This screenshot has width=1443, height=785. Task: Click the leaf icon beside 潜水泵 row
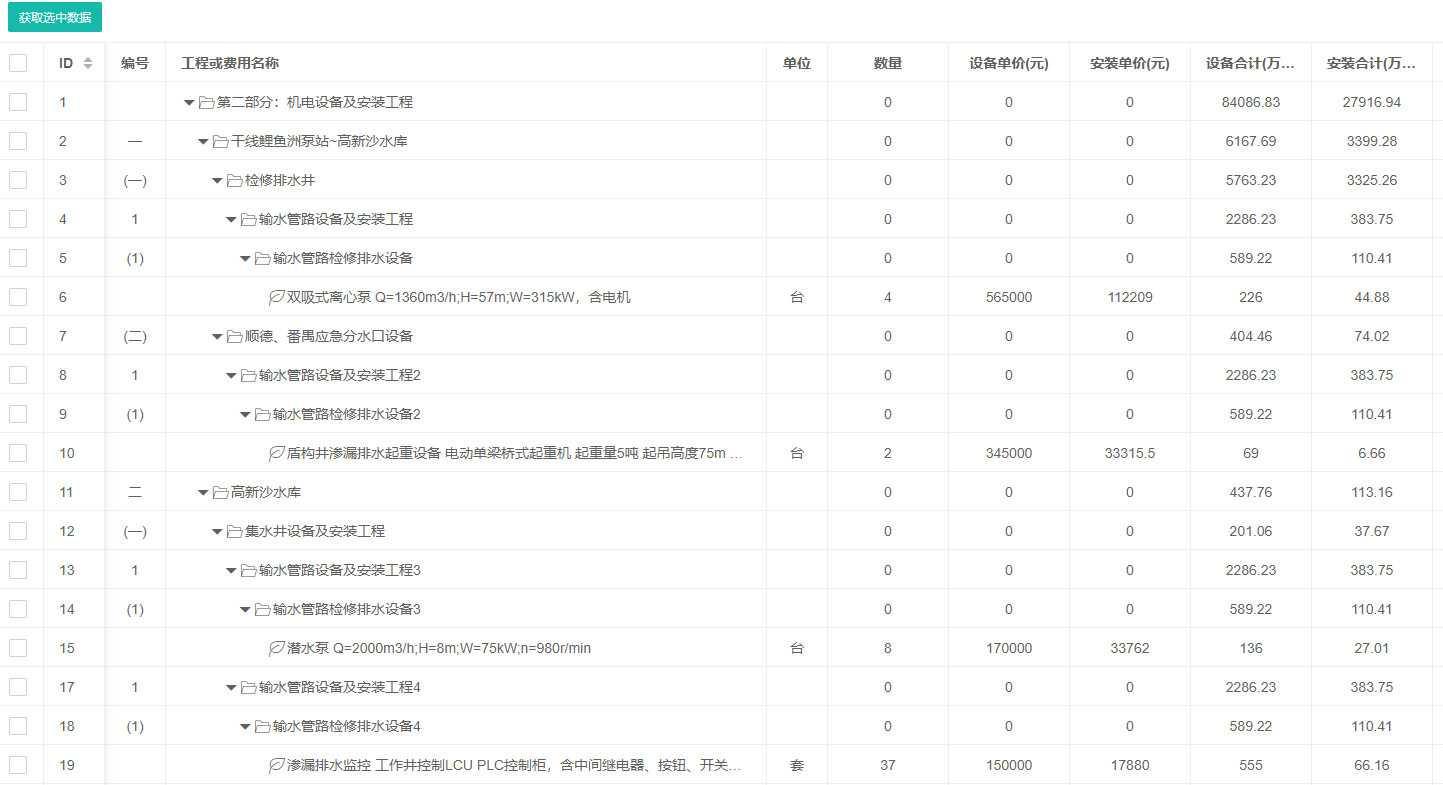tap(277, 648)
